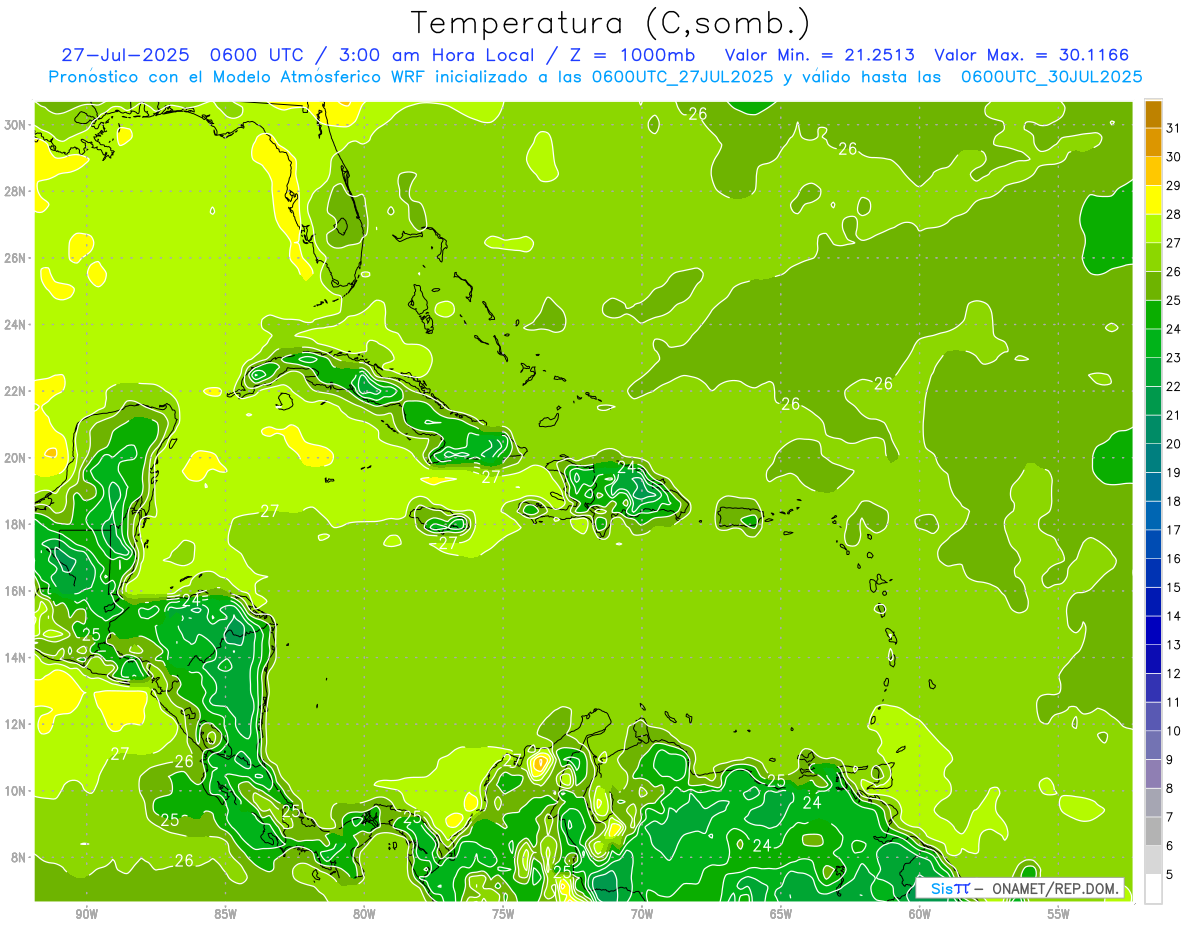The height and width of the screenshot is (927, 1200).
Task: Click the '26N' latitude axis label
Action: (16, 258)
